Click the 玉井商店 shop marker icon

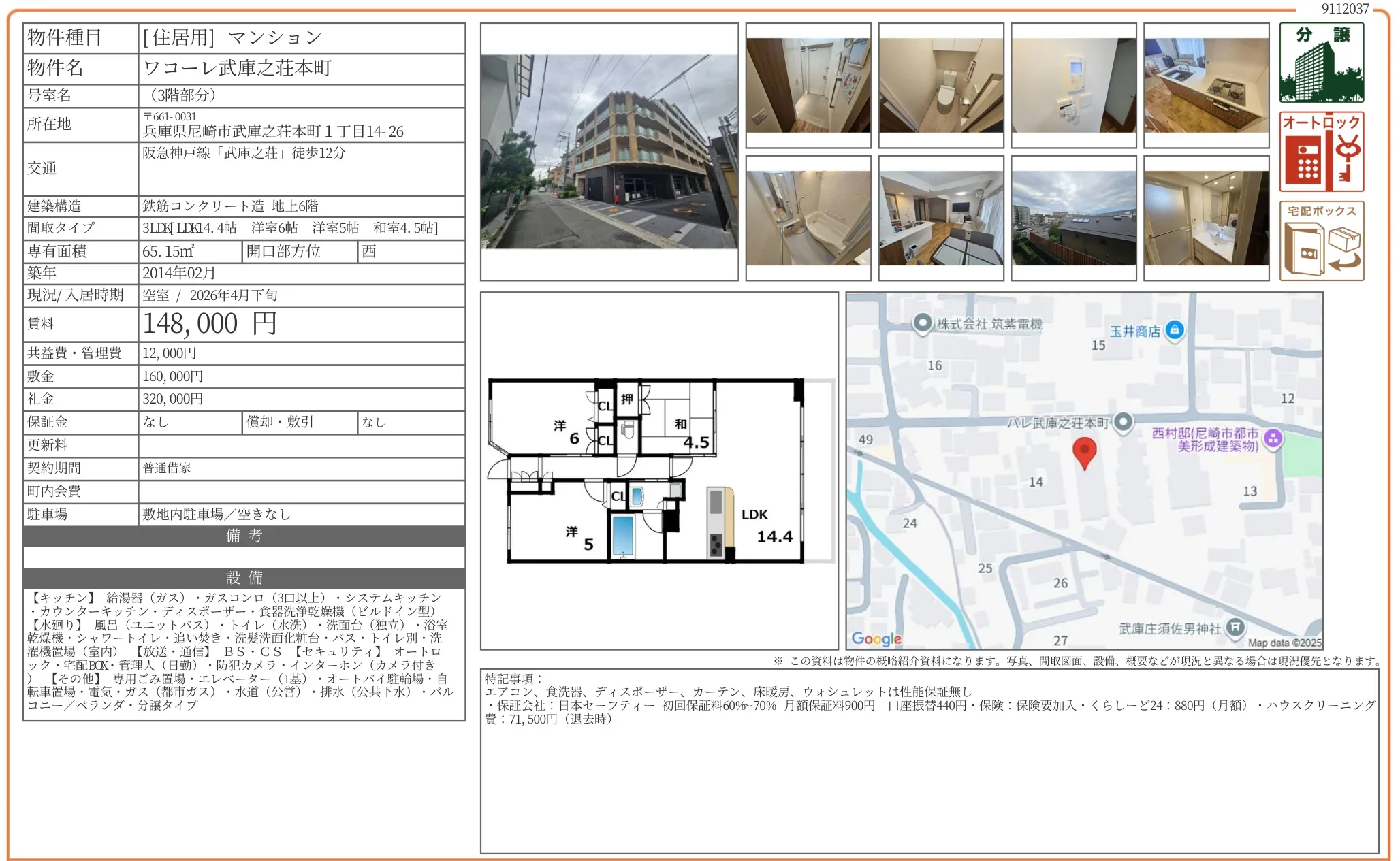pos(1174,331)
